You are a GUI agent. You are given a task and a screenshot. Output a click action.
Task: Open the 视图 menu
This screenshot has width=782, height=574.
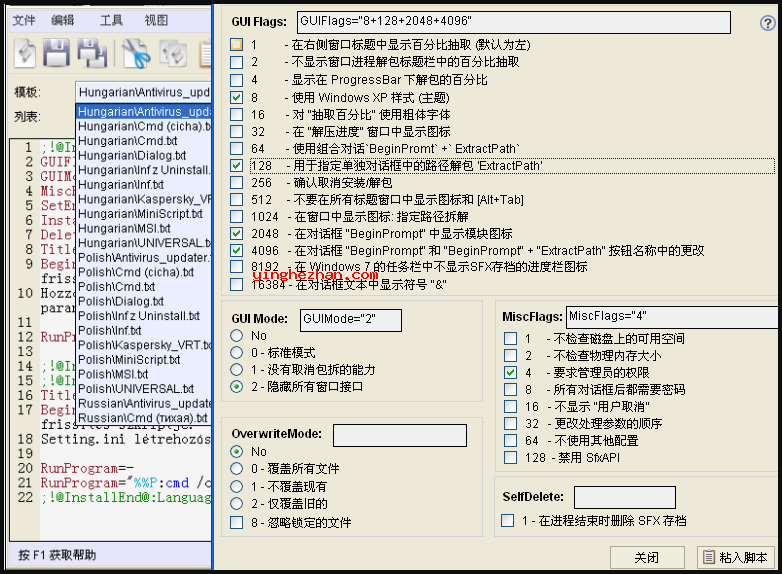point(156,20)
